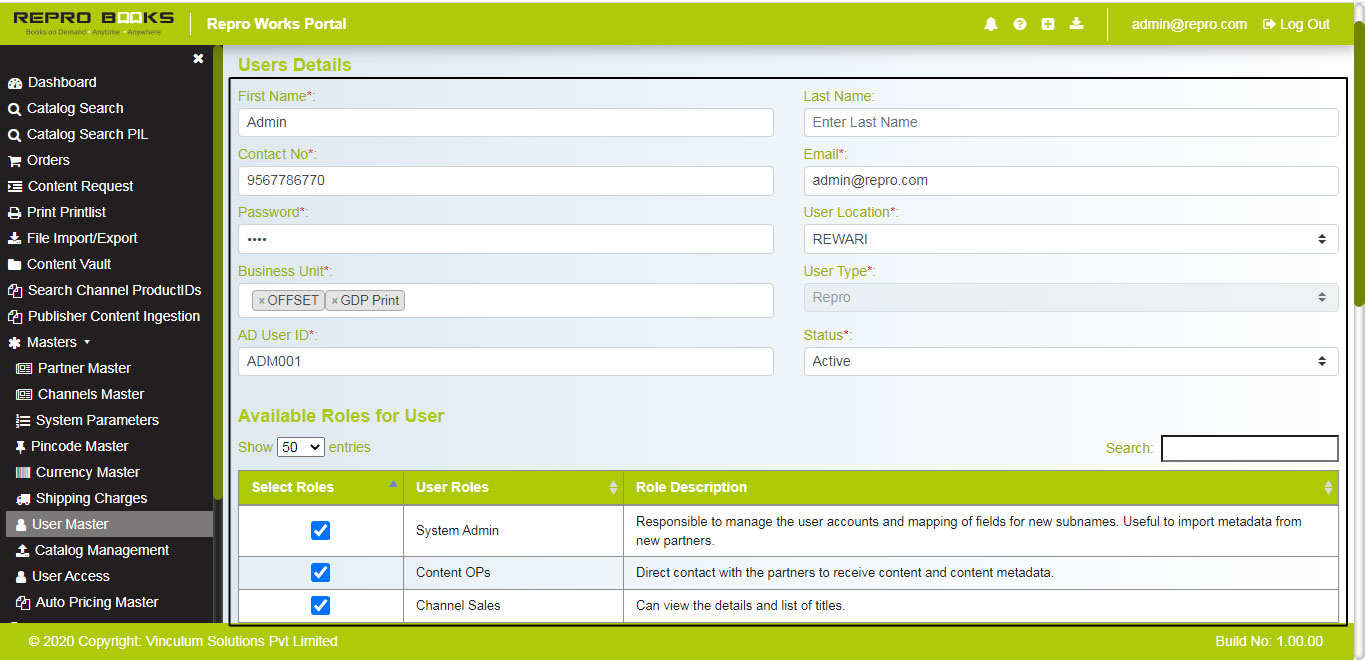
Task: Open the Orders menu item
Action: [x=47, y=160]
